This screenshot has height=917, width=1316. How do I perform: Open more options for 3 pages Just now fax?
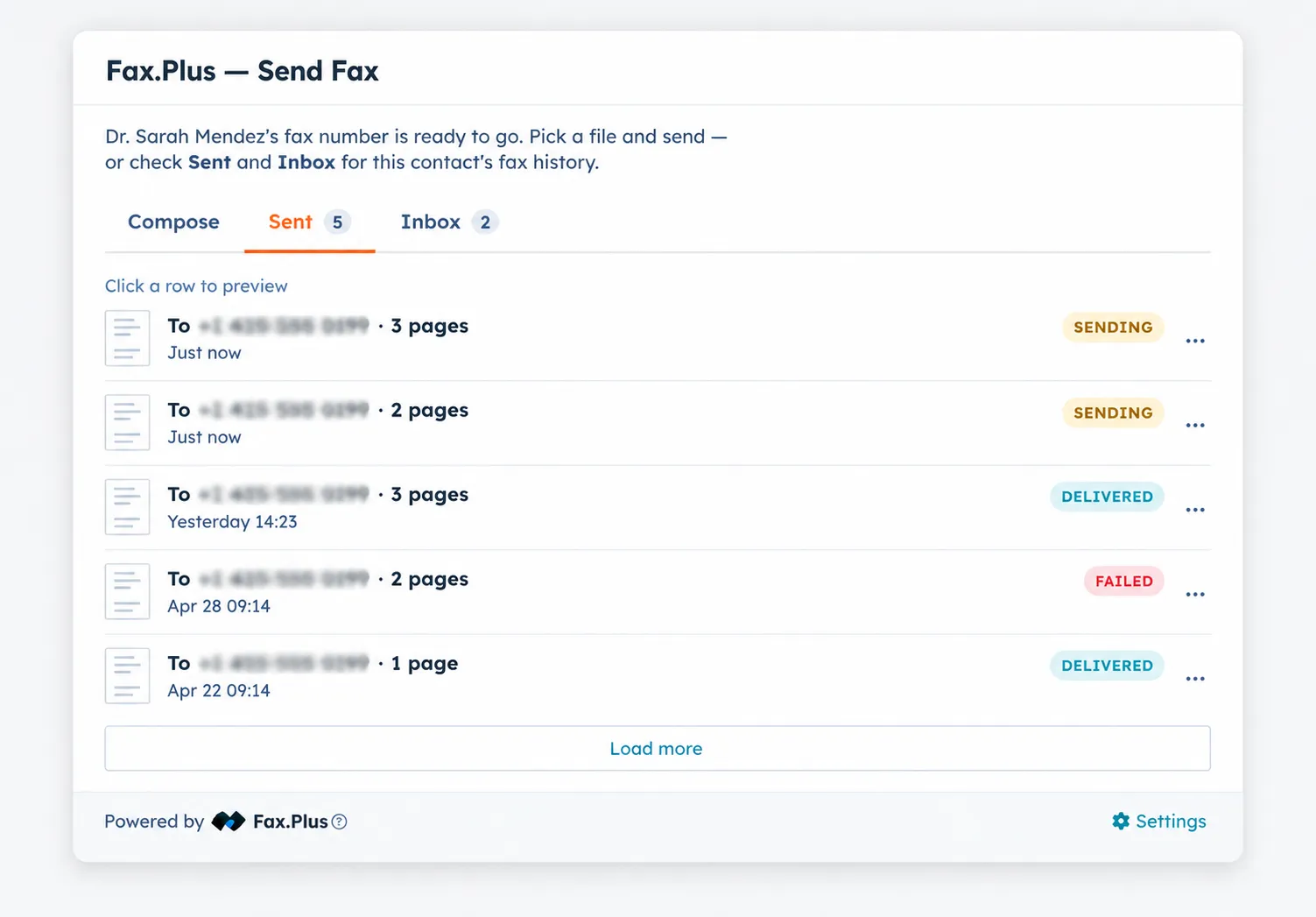tap(1195, 341)
